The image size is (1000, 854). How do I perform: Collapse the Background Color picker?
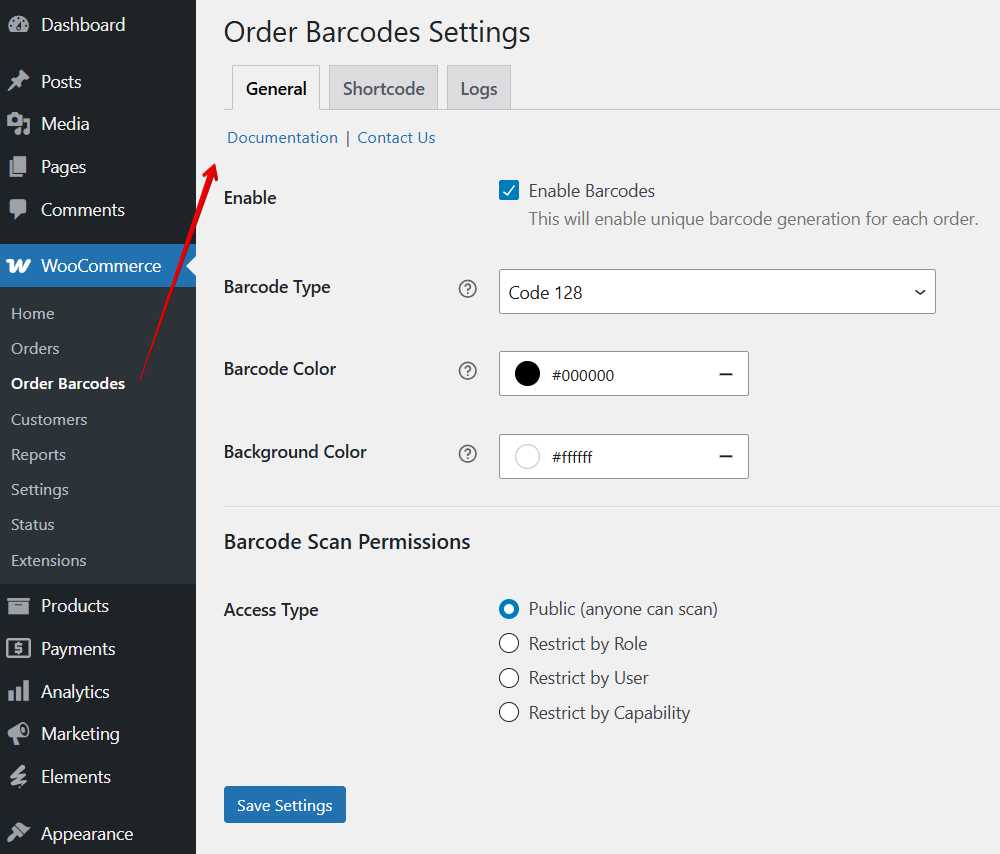click(x=727, y=456)
